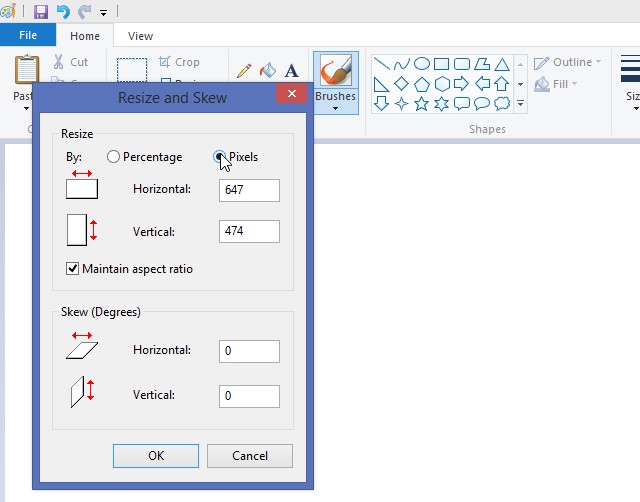Open the shape Fill dropdown
Screen dimensions: 640x502
[556, 84]
